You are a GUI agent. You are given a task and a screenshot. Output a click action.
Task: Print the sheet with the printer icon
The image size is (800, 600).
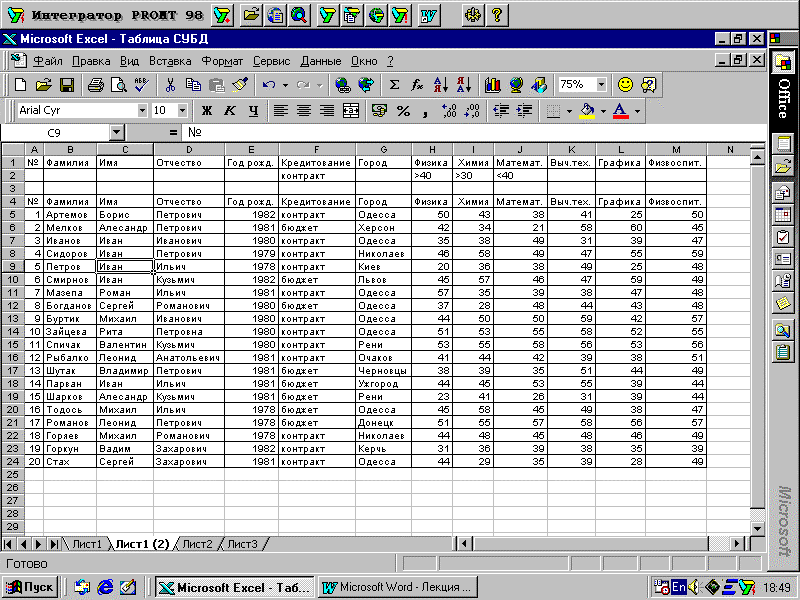tap(95, 85)
